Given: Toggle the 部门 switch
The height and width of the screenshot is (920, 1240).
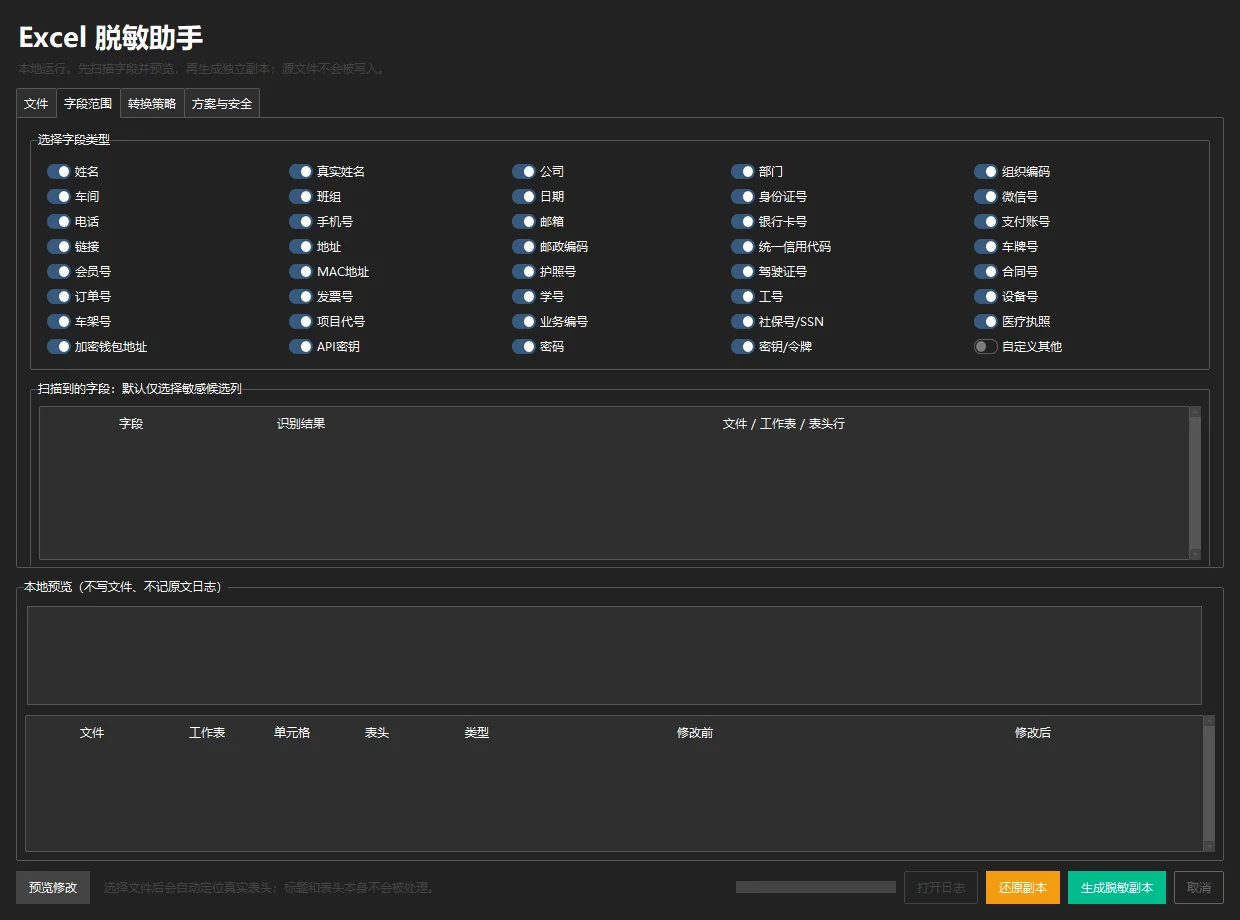Looking at the screenshot, I should point(743,172).
